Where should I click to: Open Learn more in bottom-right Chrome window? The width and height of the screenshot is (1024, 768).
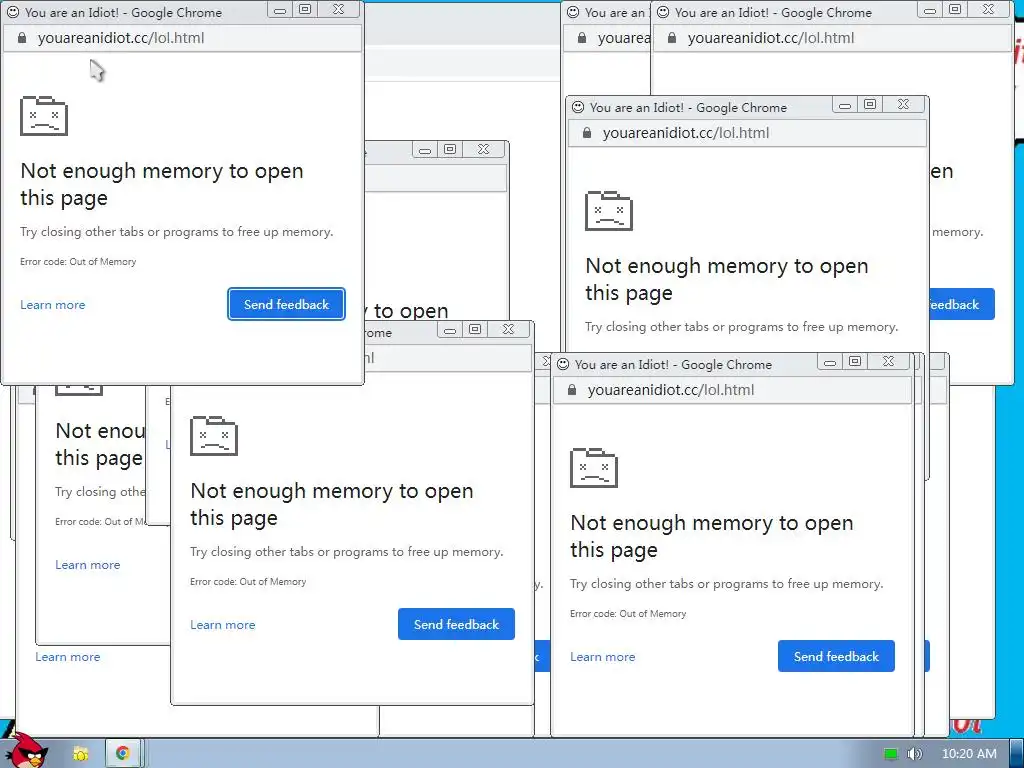[602, 657]
